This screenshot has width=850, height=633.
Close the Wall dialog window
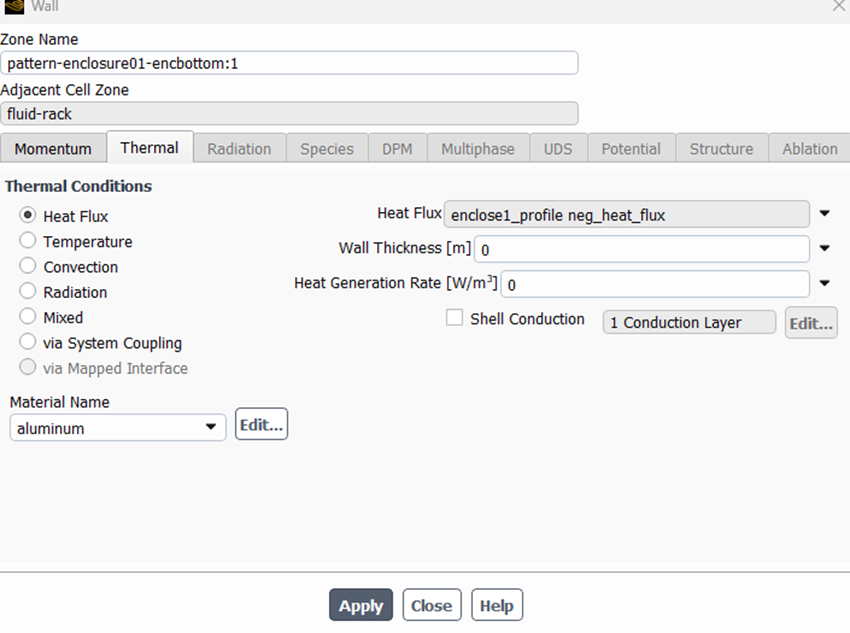tap(838, 6)
